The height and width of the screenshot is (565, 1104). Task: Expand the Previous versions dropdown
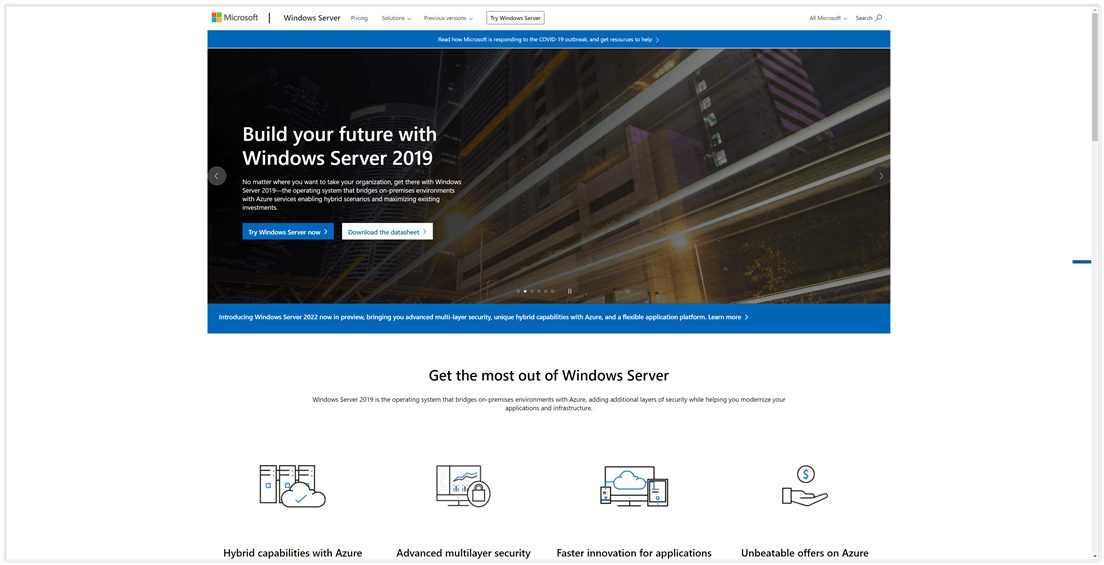point(448,18)
